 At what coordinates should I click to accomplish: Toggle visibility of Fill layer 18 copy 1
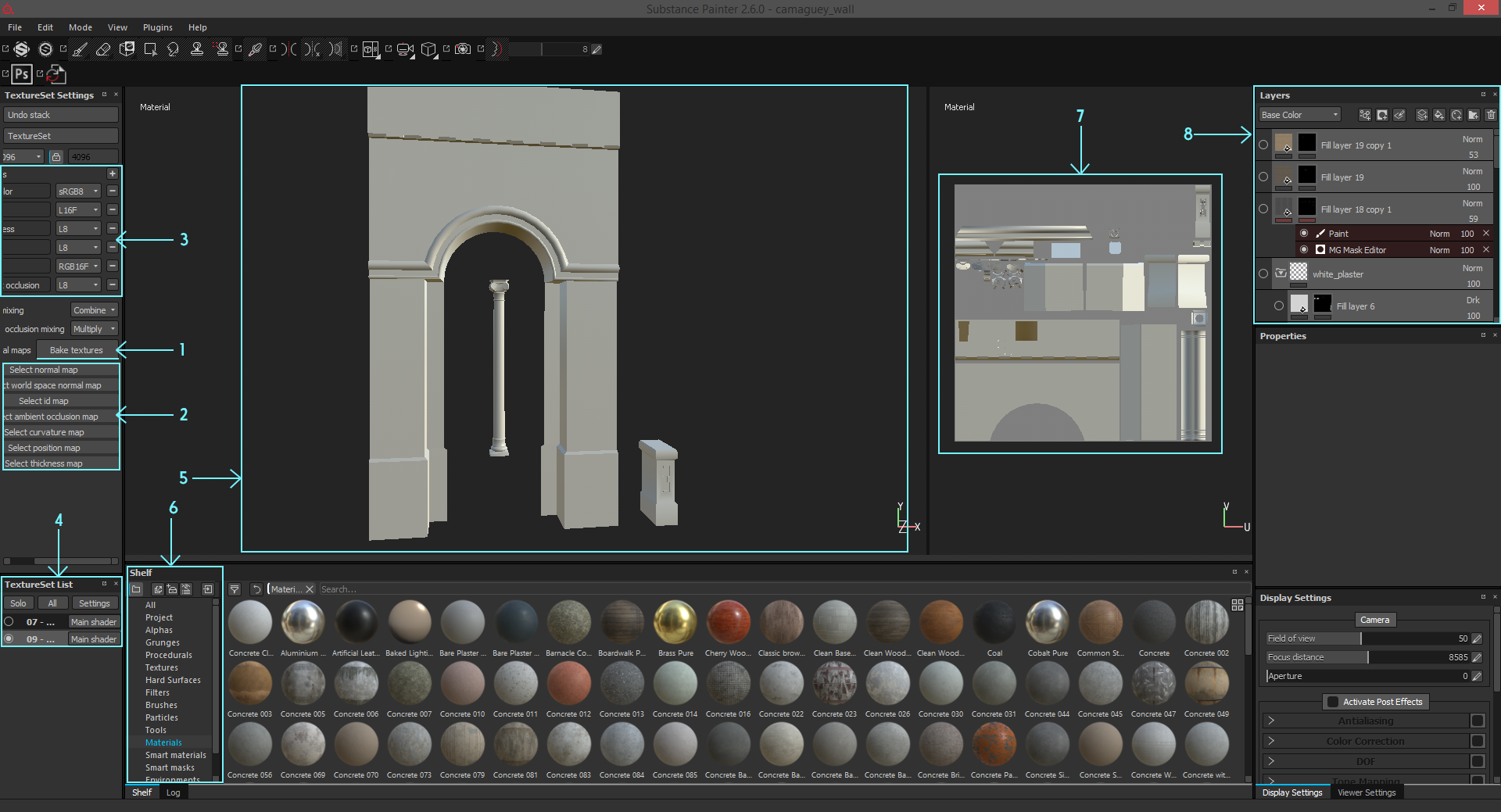1263,209
